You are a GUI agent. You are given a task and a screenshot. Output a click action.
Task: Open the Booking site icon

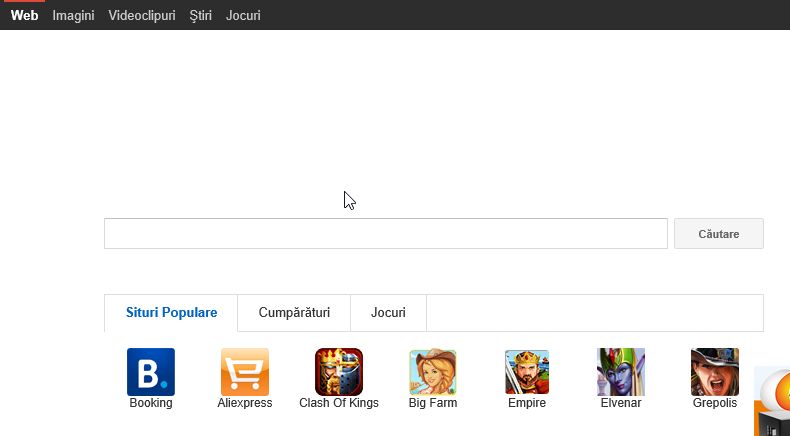tap(151, 372)
